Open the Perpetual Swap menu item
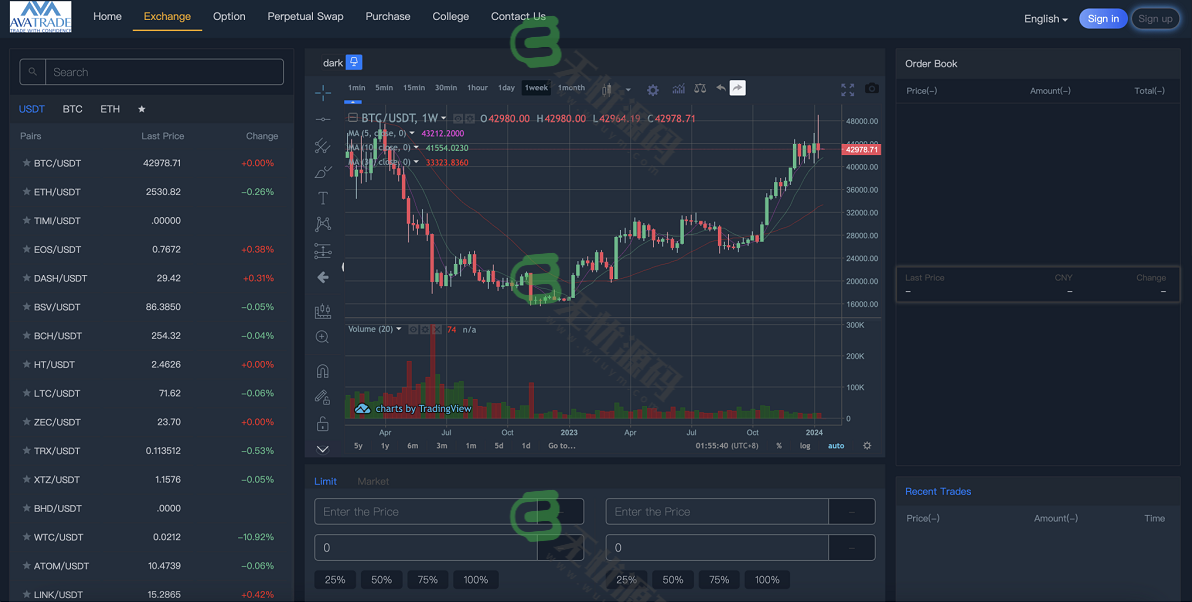Viewport: 1192px width, 602px height. 305,16
